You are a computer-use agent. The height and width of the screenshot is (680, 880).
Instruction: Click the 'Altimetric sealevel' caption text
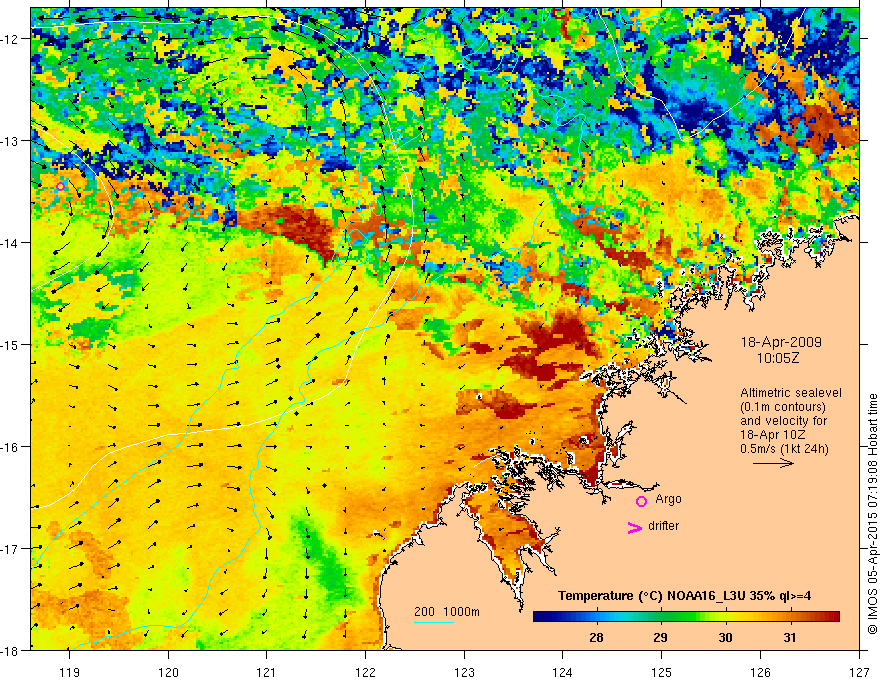pyautogui.click(x=791, y=393)
